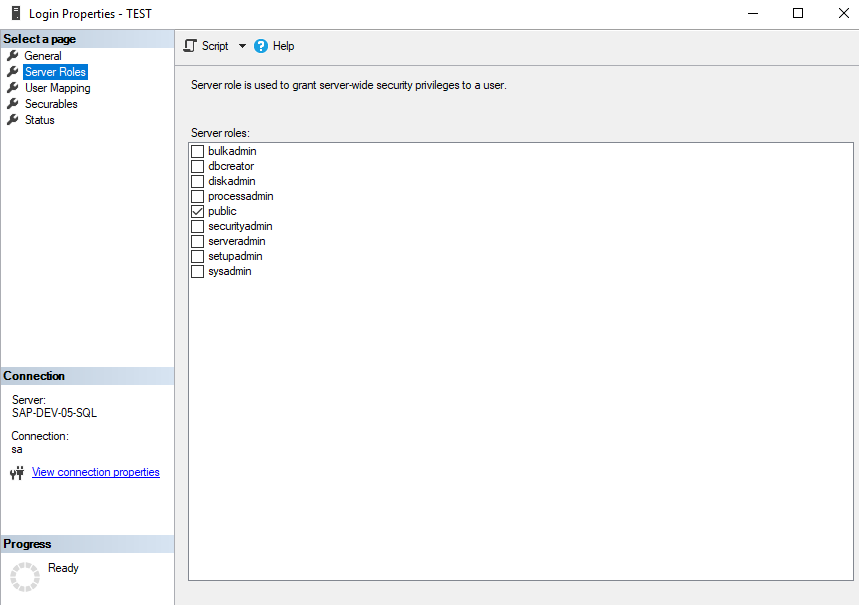The width and height of the screenshot is (859, 605).
Task: Click the blue Help question mark icon
Action: pos(261,46)
